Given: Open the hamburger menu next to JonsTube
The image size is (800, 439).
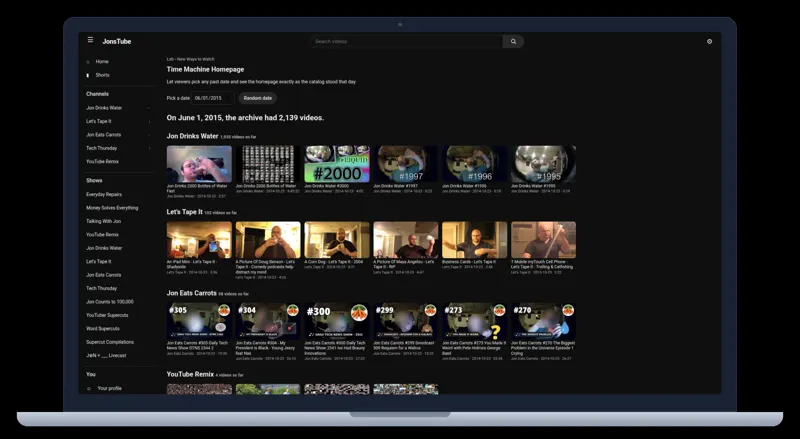Looking at the screenshot, I should [90, 40].
